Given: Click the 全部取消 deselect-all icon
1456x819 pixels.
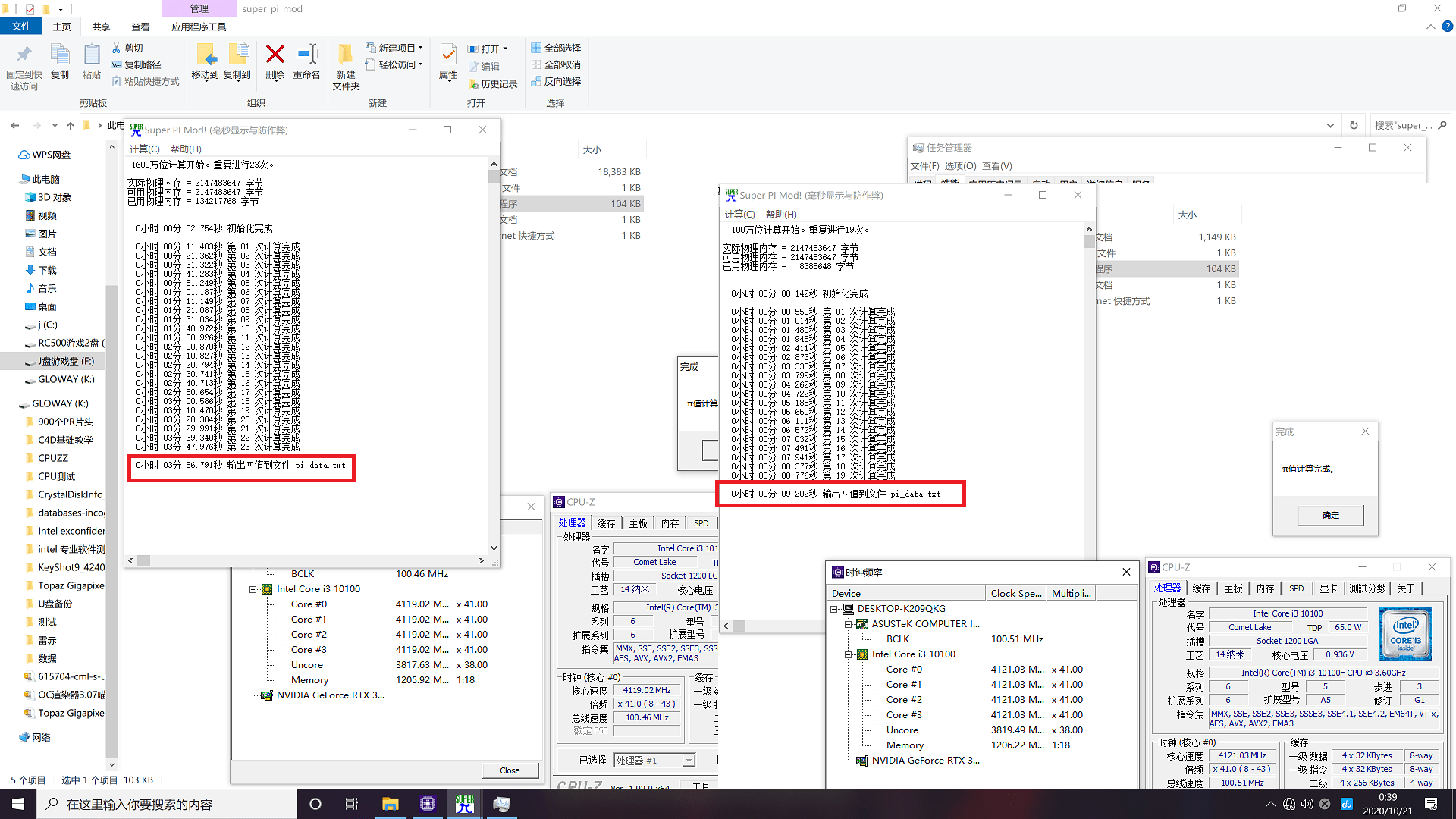Looking at the screenshot, I should click(536, 64).
